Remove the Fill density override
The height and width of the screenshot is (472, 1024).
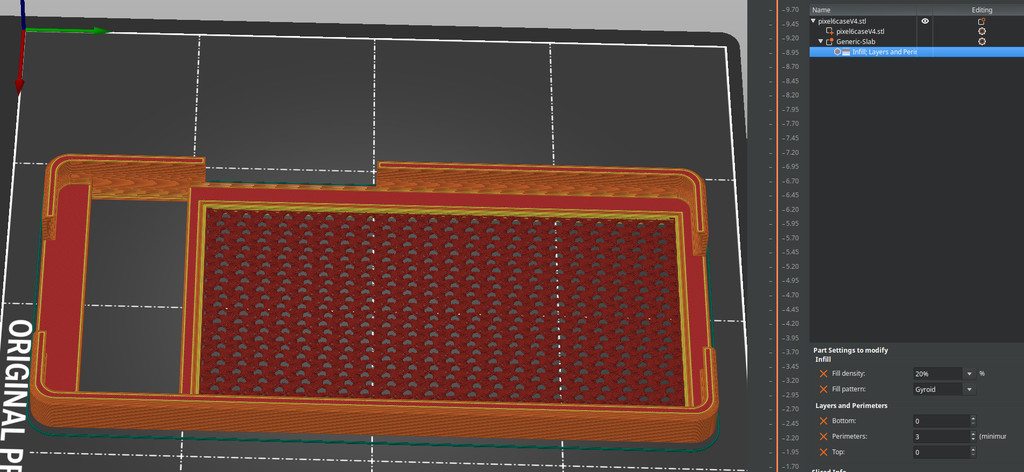[x=823, y=373]
